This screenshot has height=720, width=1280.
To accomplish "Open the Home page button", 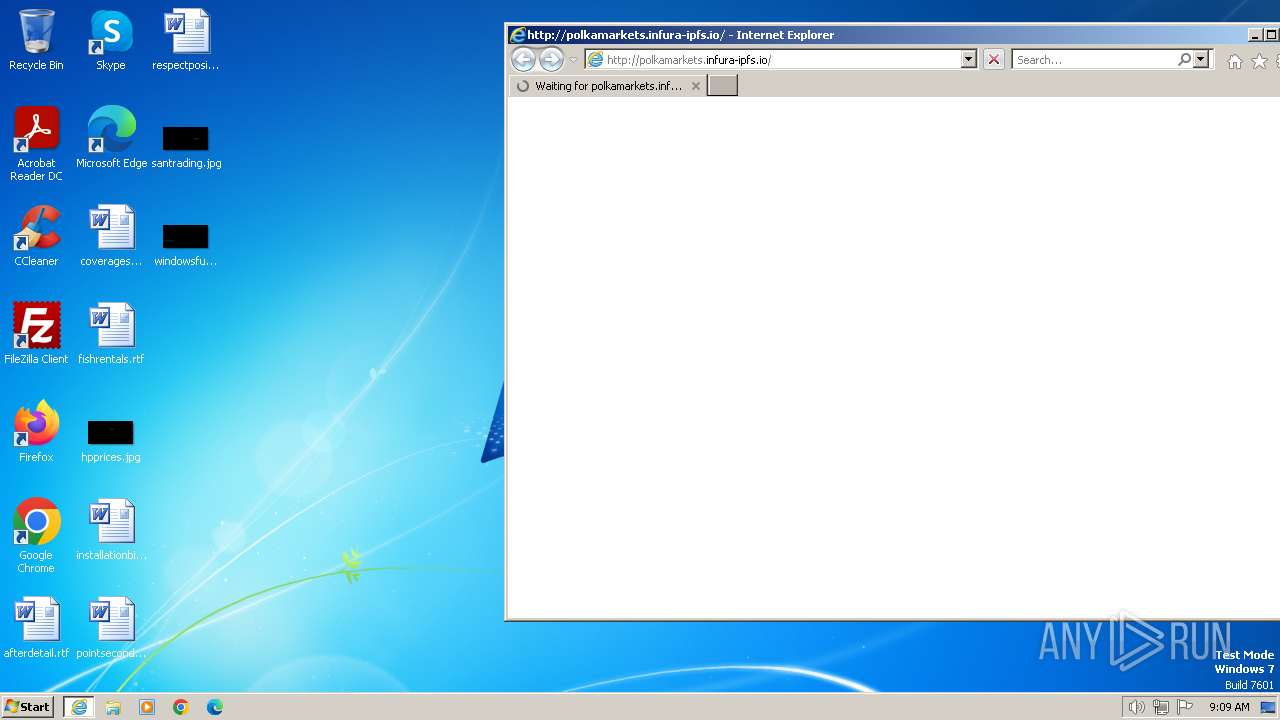I will pyautogui.click(x=1235, y=61).
